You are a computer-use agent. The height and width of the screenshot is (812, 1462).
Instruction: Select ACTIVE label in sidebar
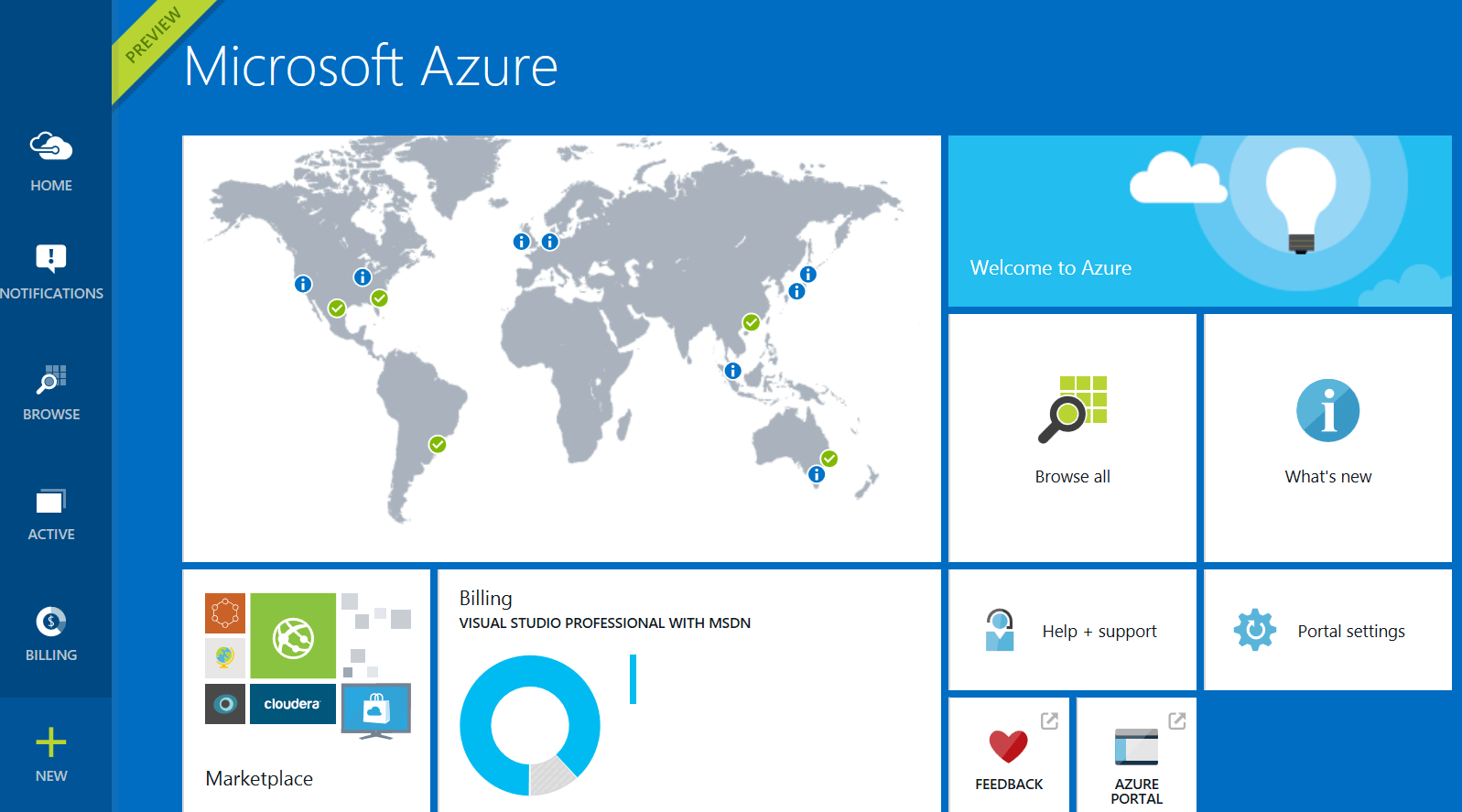coord(51,534)
